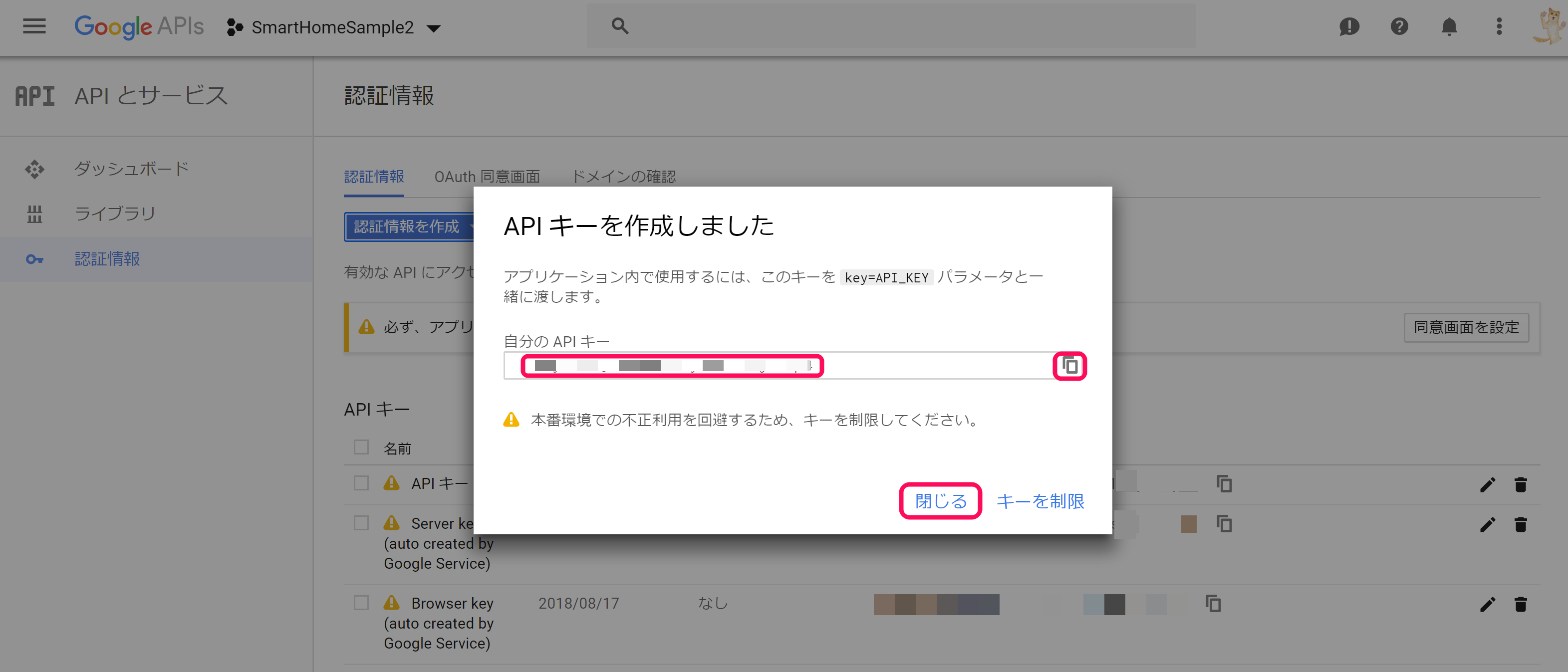Switch to the OAuth 同意画面 tab
Viewport: 1568px width, 672px height.
487,177
